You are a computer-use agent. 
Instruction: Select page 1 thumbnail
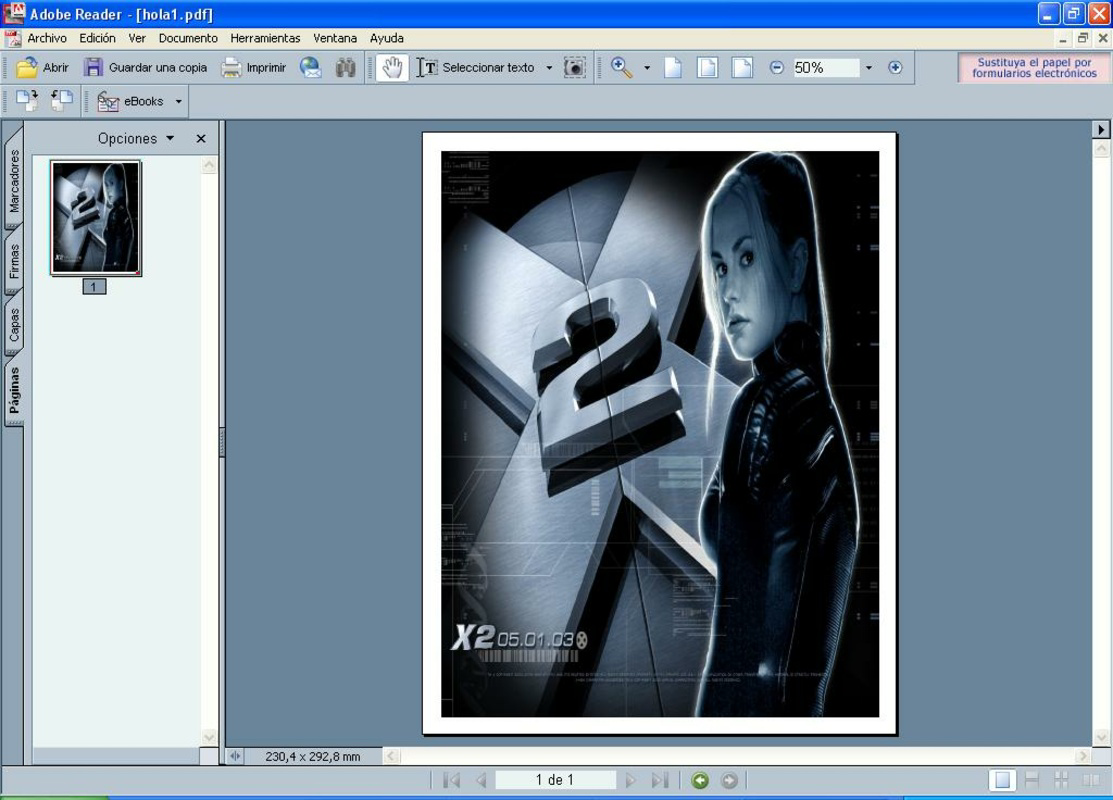[96, 217]
